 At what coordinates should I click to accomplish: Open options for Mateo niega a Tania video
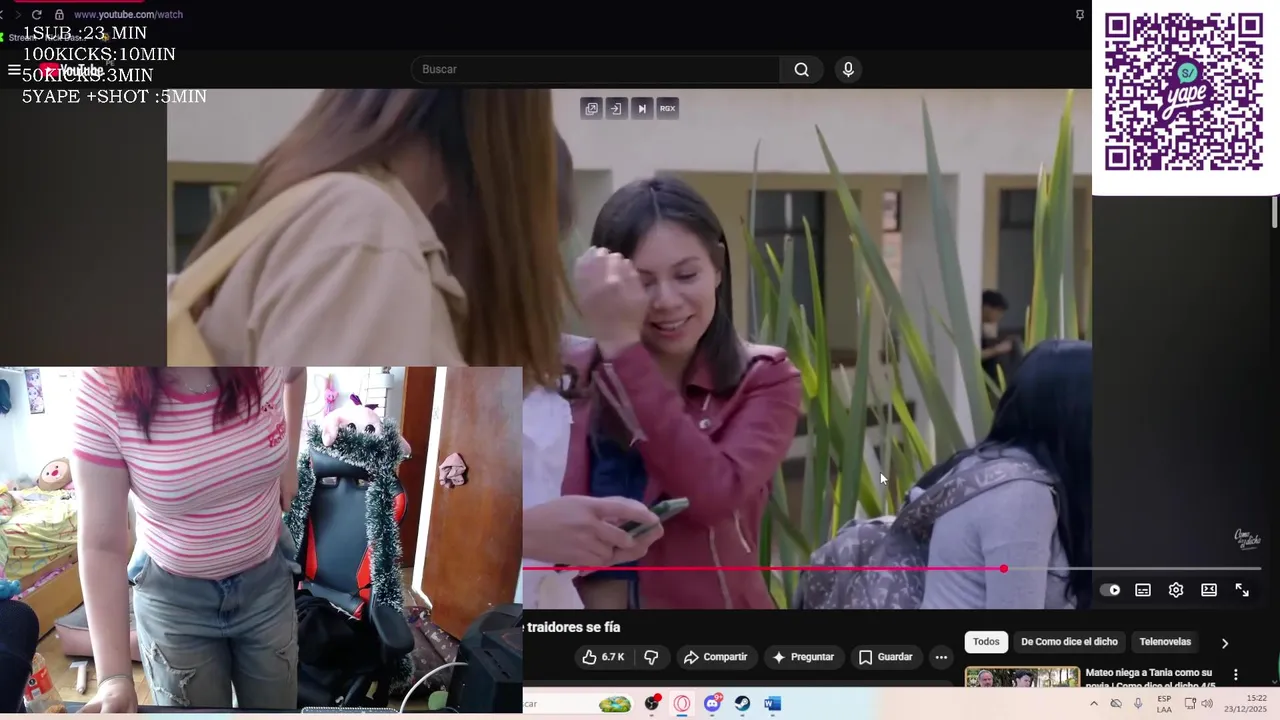click(1236, 675)
